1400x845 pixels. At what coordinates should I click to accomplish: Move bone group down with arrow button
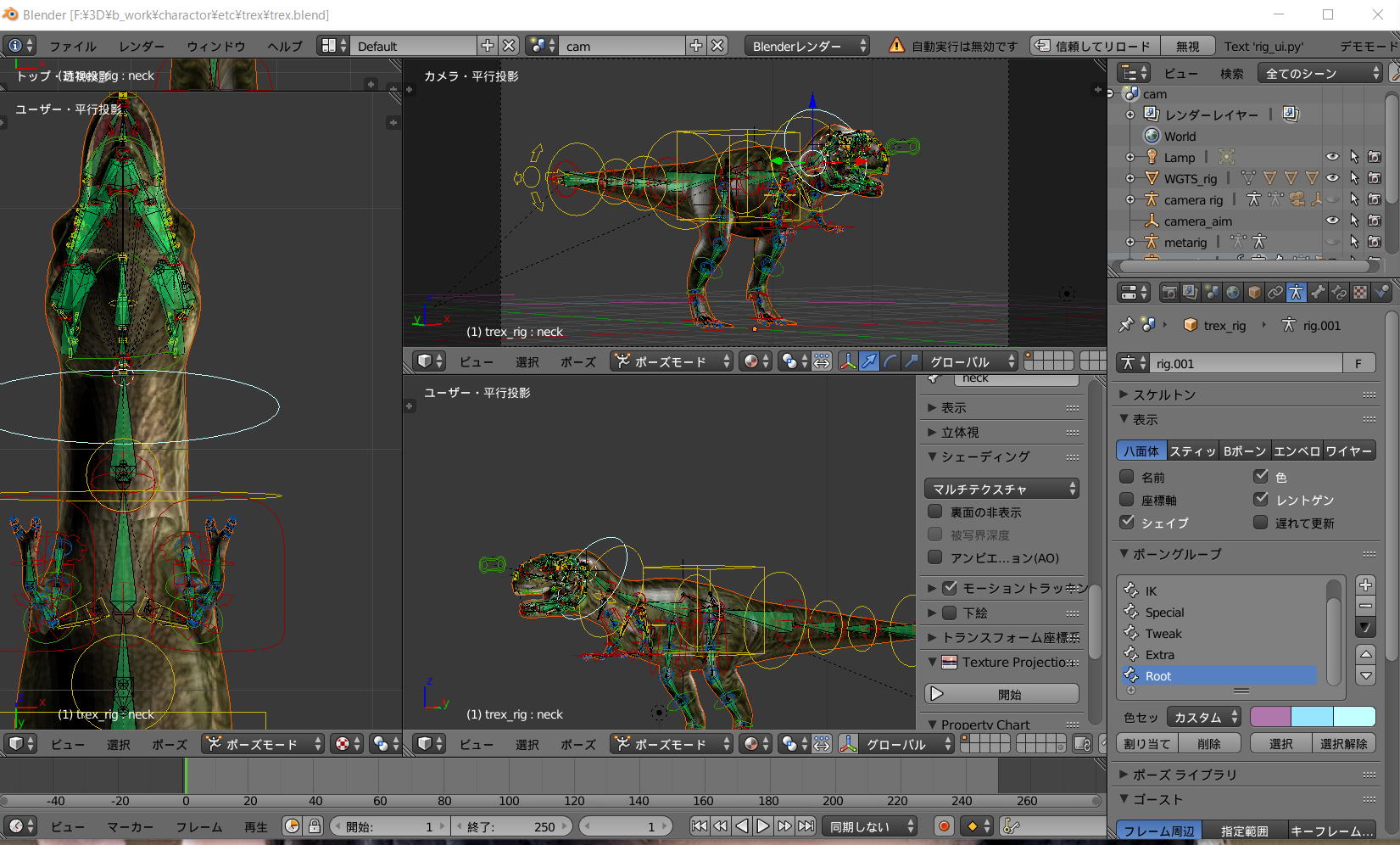click(x=1365, y=676)
